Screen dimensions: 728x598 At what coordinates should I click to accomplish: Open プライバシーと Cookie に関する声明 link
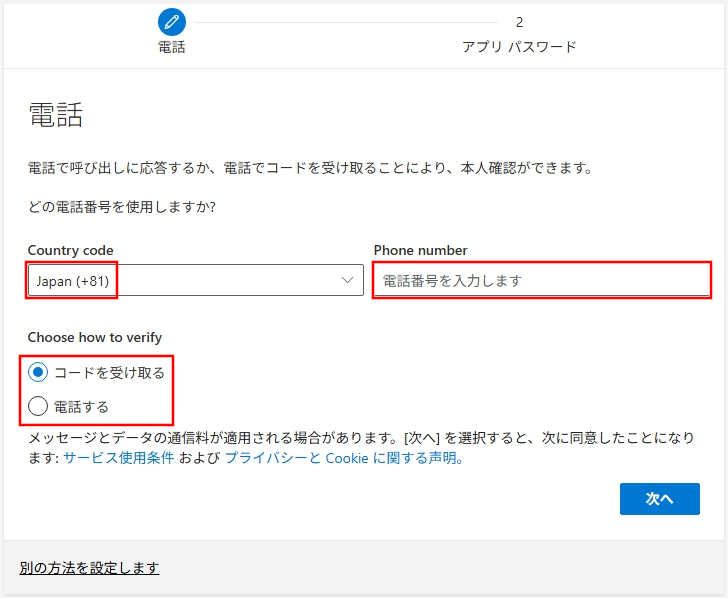[x=343, y=458]
